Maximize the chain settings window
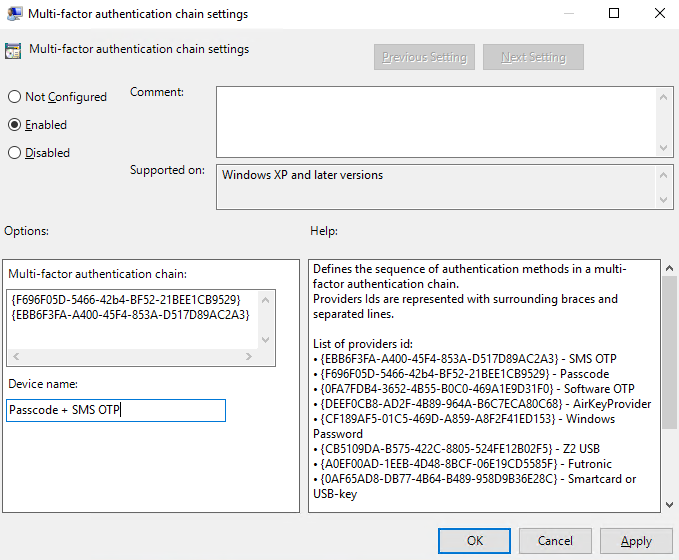 (614, 14)
